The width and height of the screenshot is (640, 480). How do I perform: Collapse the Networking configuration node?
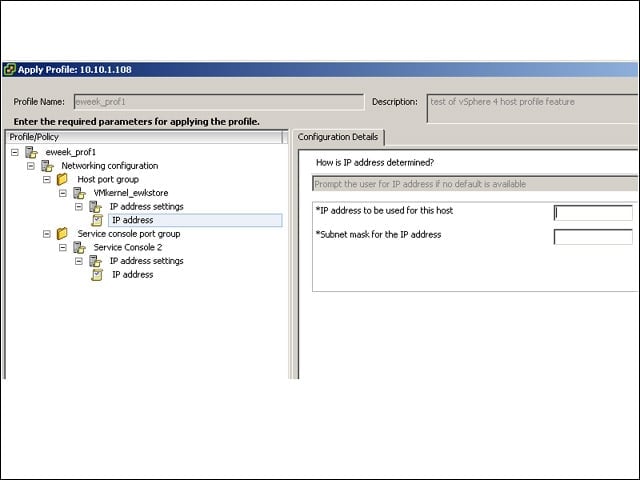(x=31, y=166)
